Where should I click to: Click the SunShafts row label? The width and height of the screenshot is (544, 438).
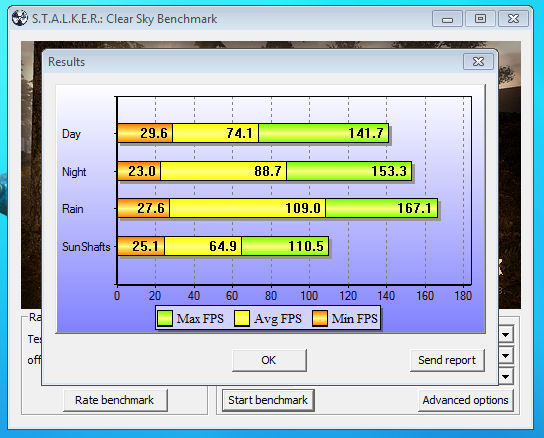pyautogui.click(x=86, y=247)
